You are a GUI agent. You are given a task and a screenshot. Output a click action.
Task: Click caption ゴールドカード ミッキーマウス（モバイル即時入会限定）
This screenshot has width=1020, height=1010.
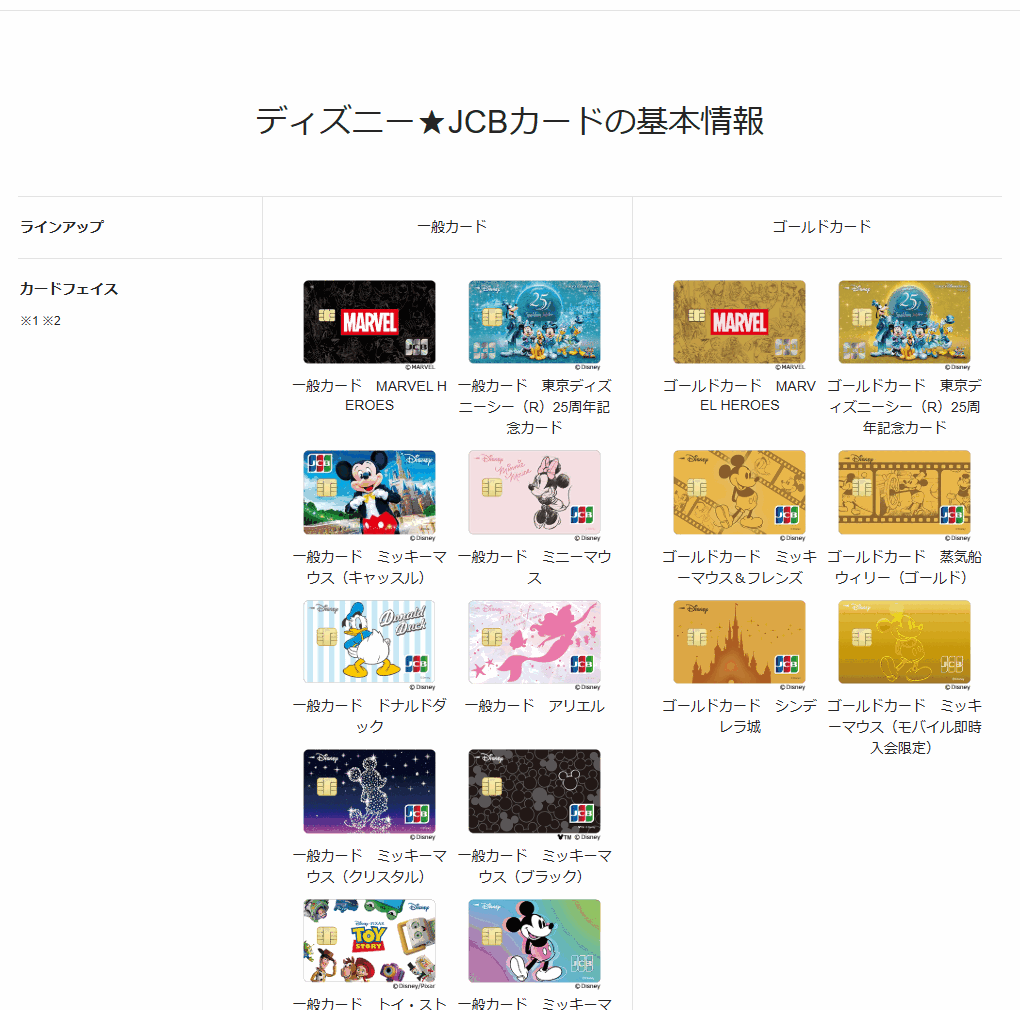[905, 726]
